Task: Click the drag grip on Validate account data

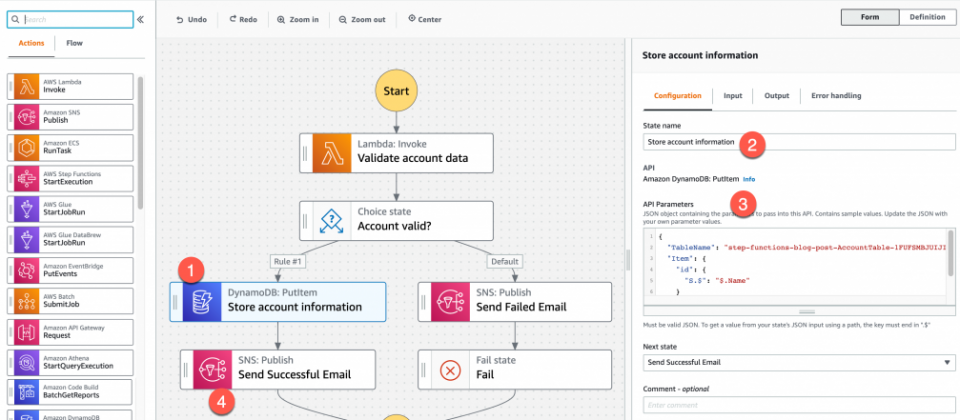Action: click(306, 153)
